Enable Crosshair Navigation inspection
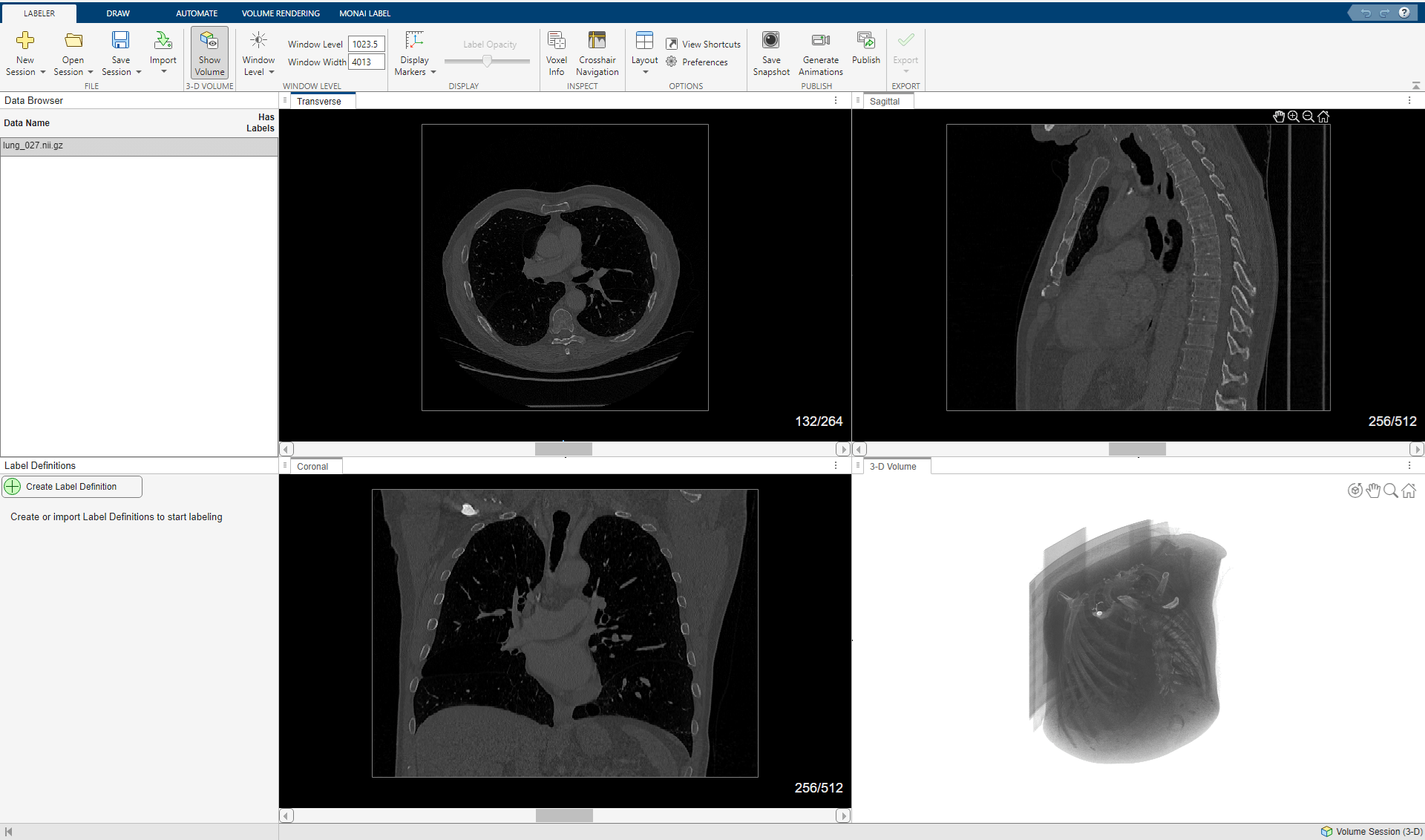 597,50
